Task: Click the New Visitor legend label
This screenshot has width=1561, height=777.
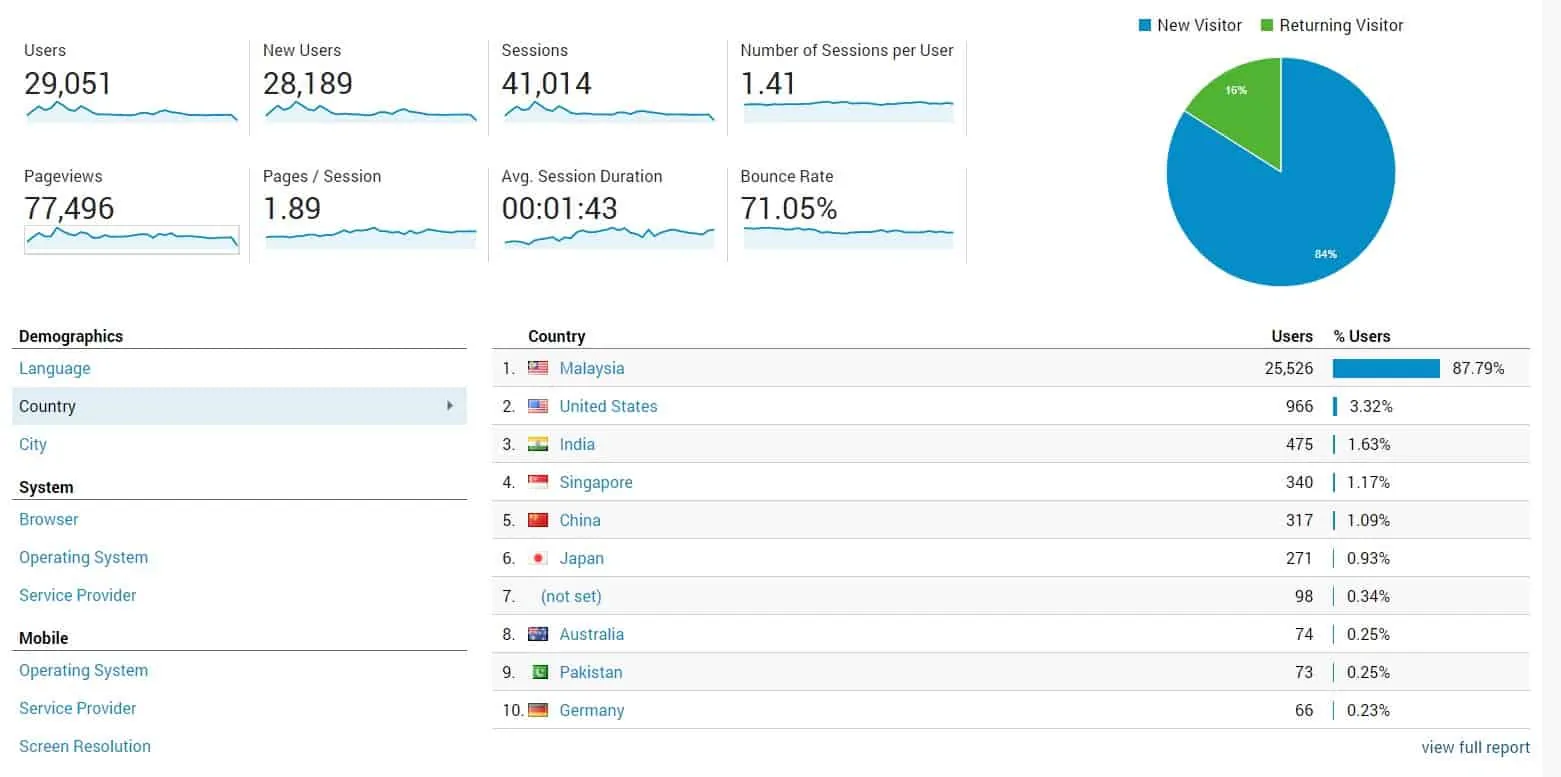Action: (1199, 25)
